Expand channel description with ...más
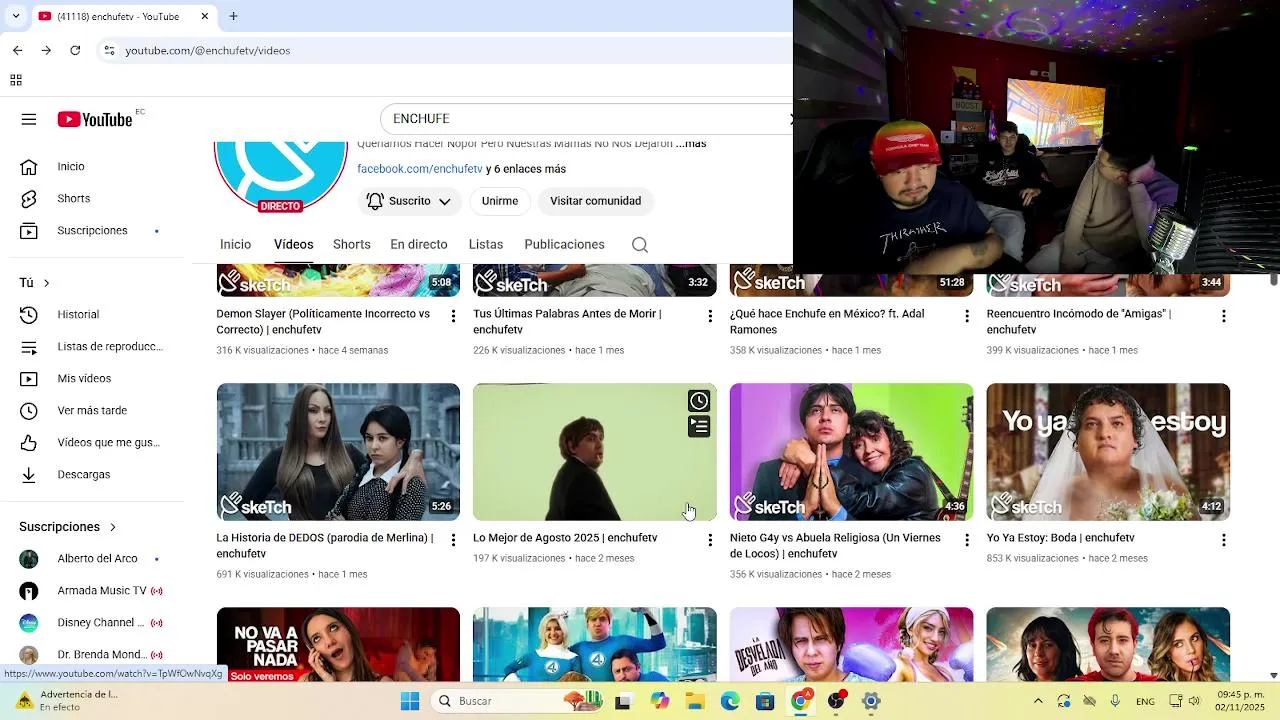1280x720 pixels. (691, 144)
